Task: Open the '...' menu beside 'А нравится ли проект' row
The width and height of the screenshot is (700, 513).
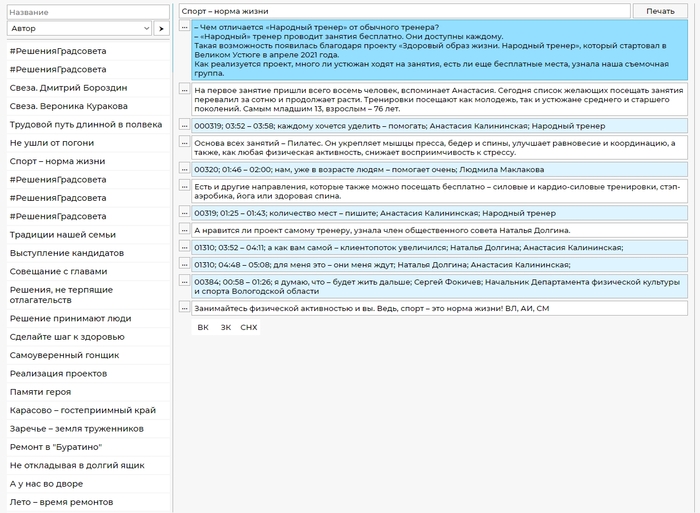Action: coord(184,229)
